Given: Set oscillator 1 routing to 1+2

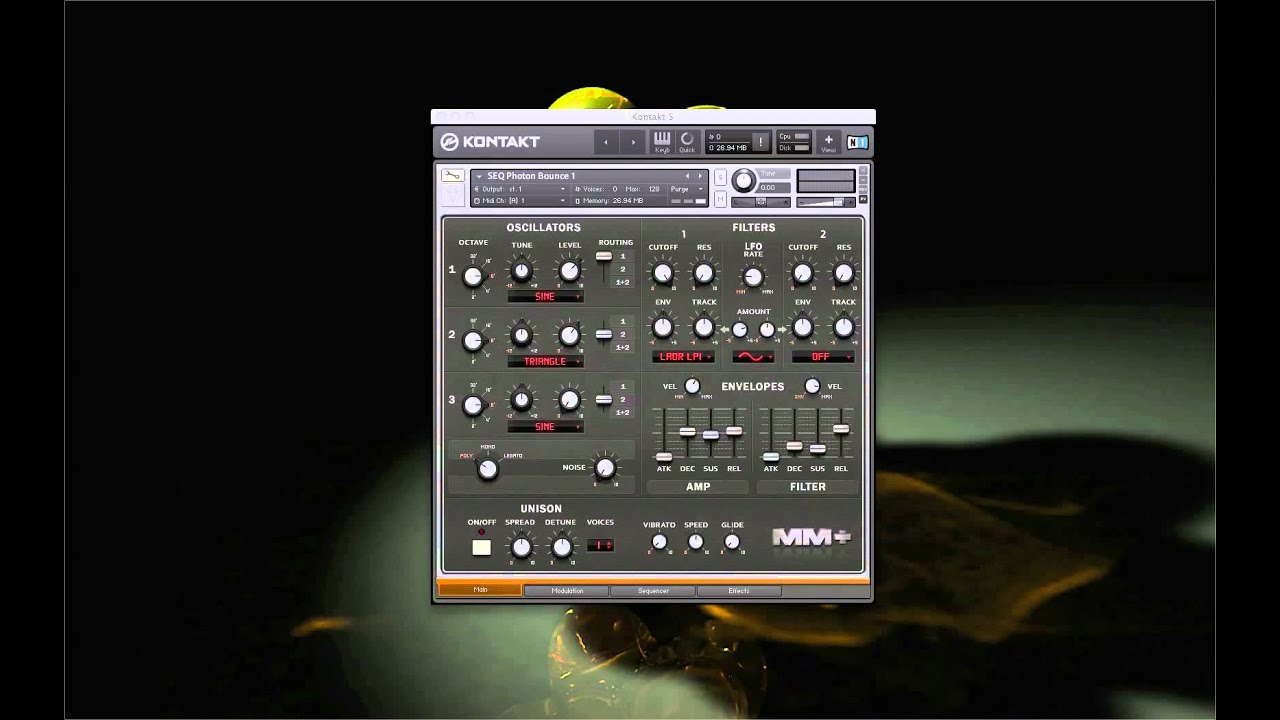Looking at the screenshot, I should click(622, 283).
